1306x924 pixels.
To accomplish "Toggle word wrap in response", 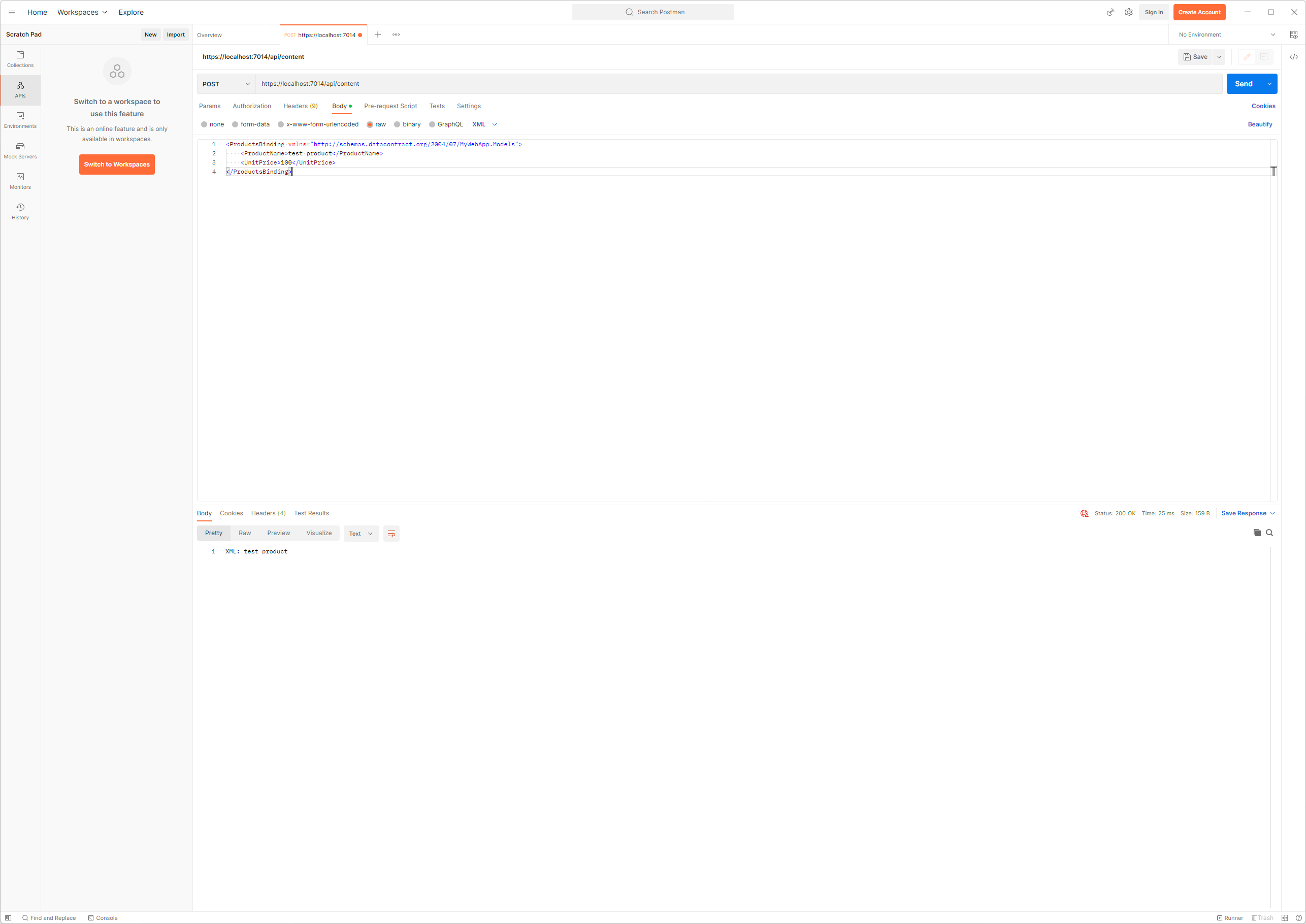I will click(x=391, y=534).
